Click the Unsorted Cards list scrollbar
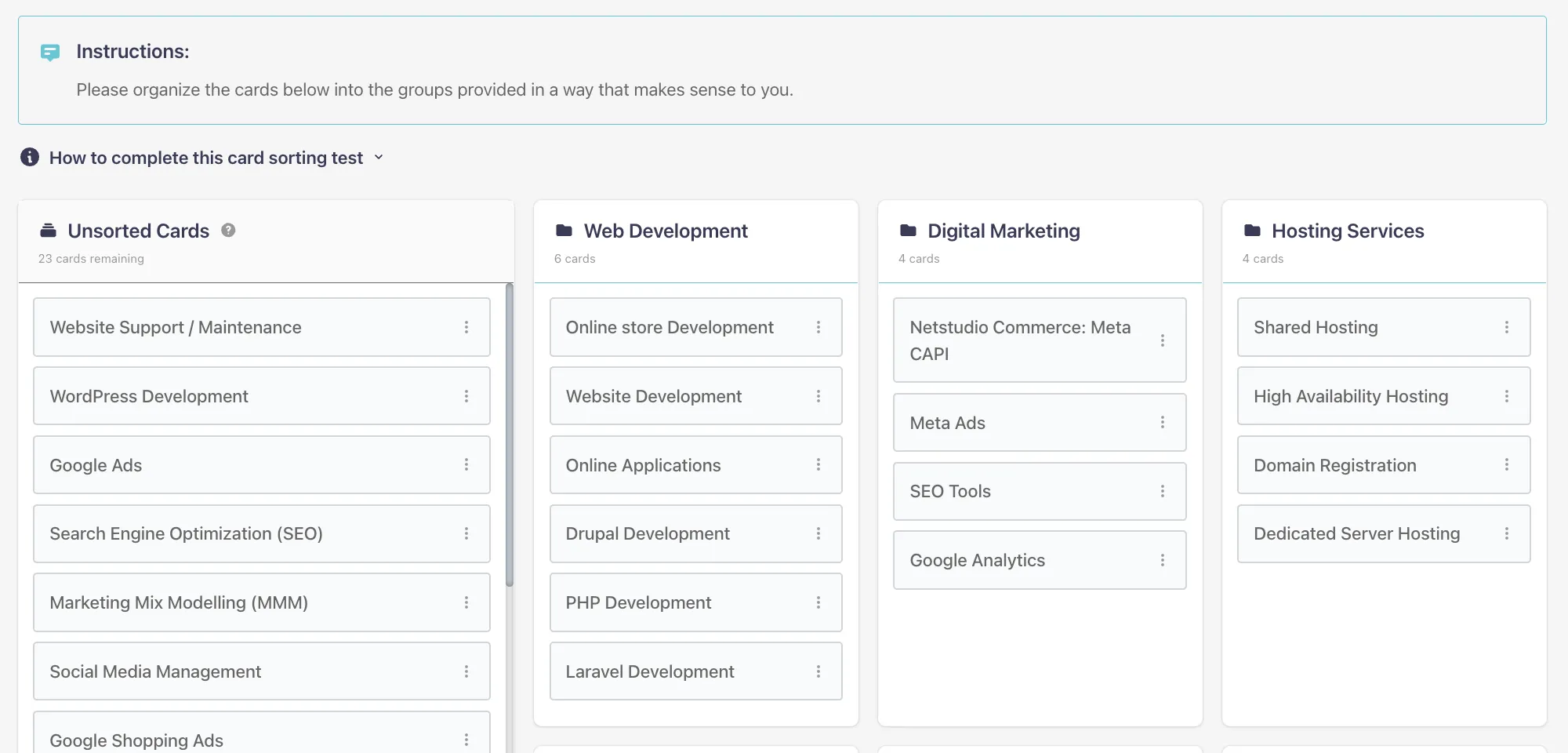1568x753 pixels. tap(510, 435)
